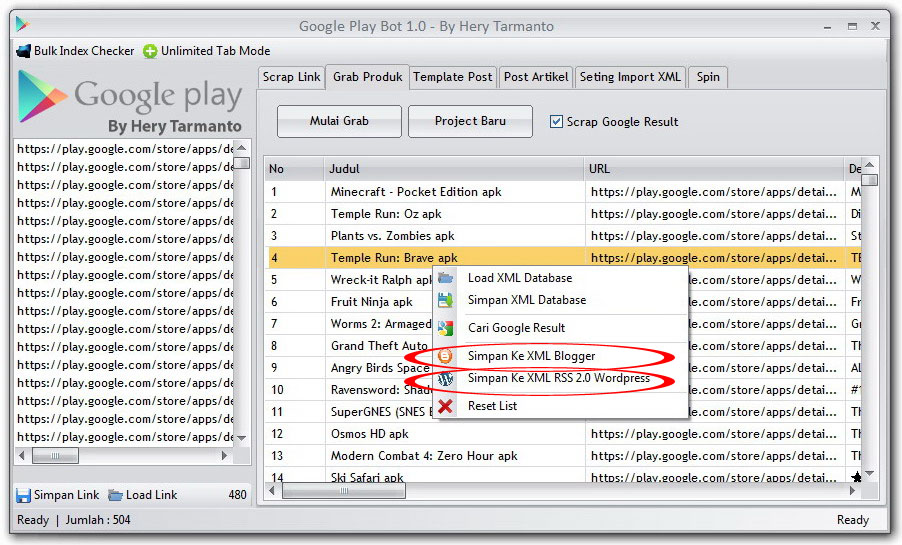Click the Cari Google Result Google icon

click(x=445, y=328)
